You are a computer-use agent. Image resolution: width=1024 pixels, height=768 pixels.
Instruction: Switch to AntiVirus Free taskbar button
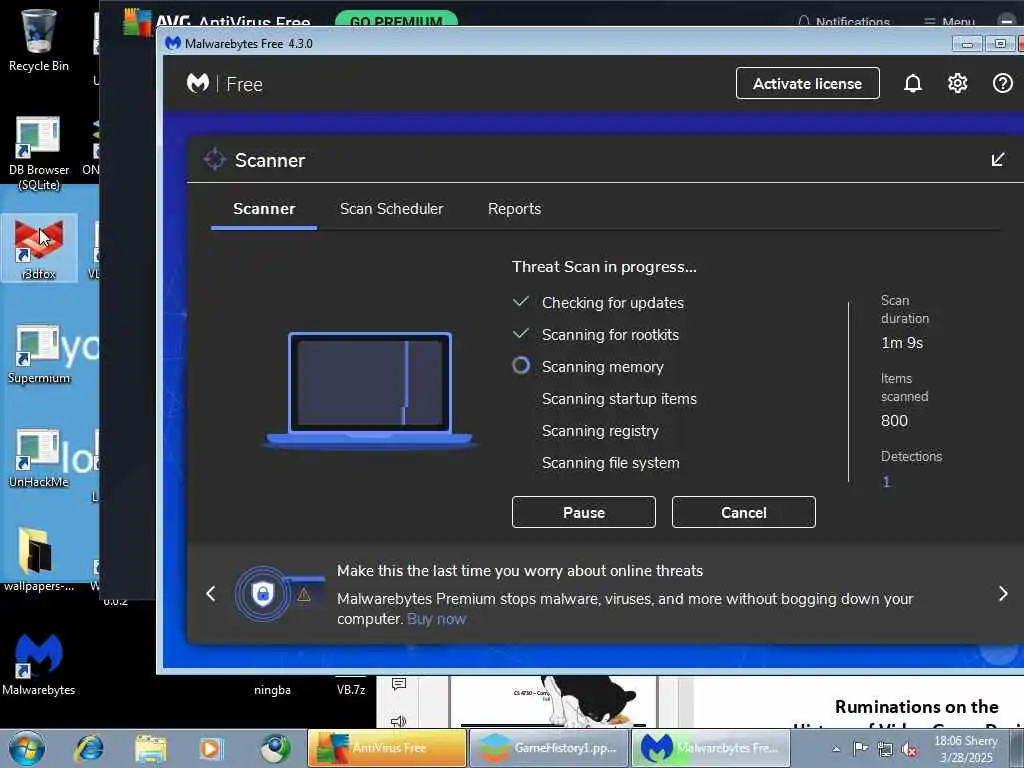(387, 748)
